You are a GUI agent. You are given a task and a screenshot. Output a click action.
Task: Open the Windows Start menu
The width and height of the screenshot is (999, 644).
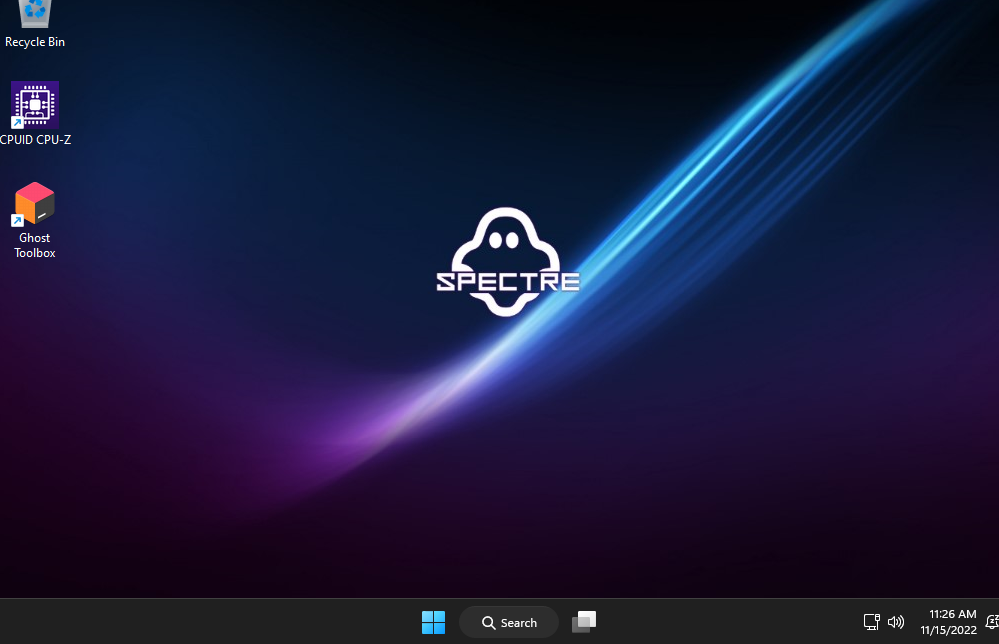tap(433, 622)
